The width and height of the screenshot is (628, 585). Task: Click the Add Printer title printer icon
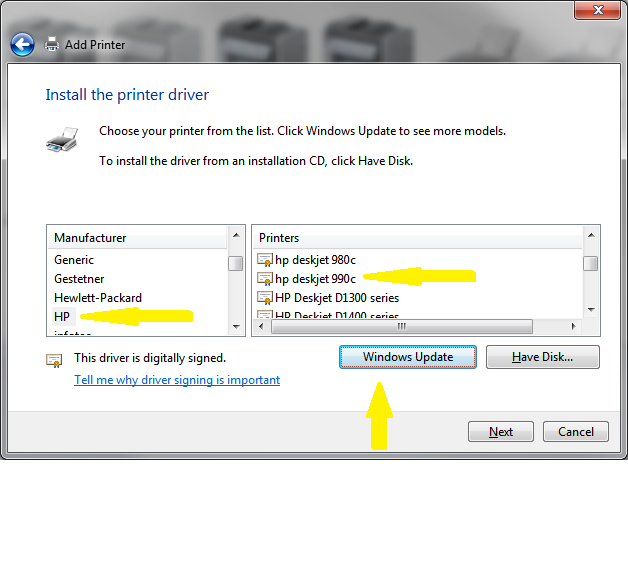(52, 44)
